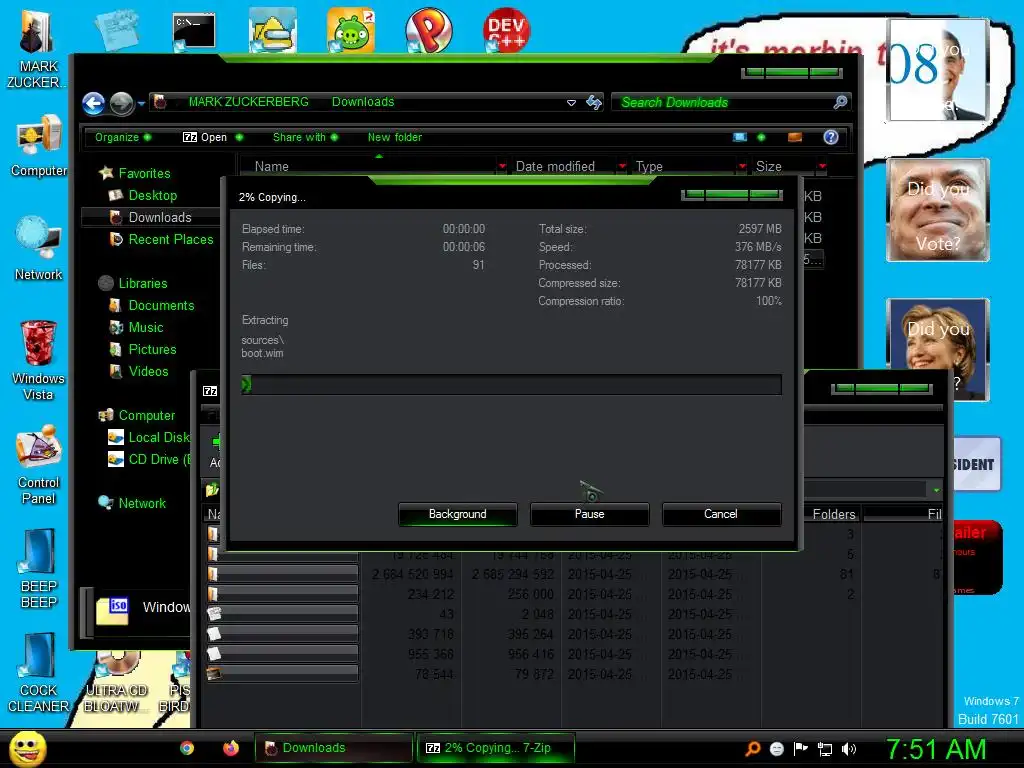The width and height of the screenshot is (1024, 768).
Task: Select Local Disk in navigation pane
Action: (158, 438)
